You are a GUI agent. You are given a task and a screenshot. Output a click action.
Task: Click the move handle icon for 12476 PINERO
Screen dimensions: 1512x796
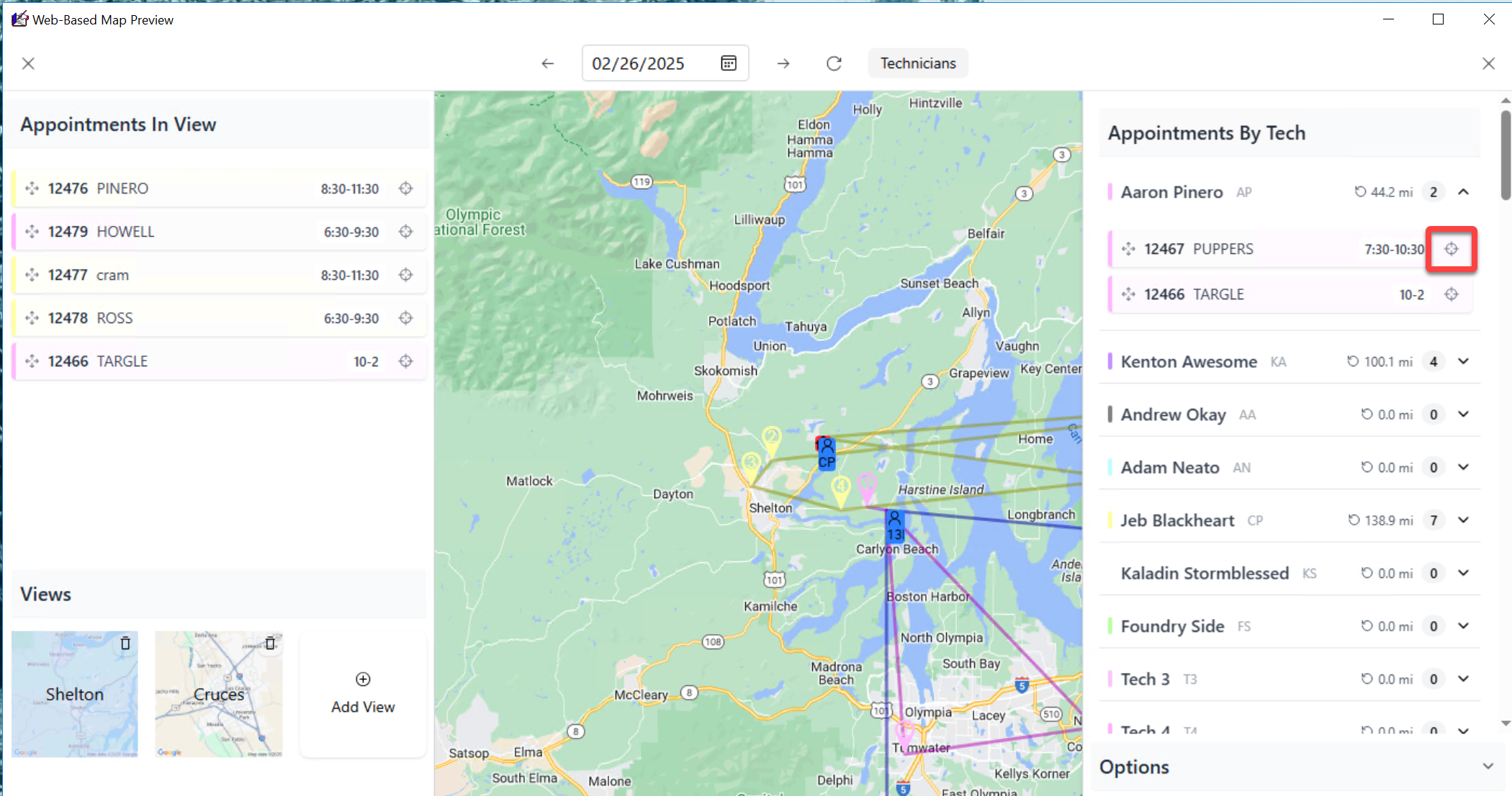click(x=32, y=189)
